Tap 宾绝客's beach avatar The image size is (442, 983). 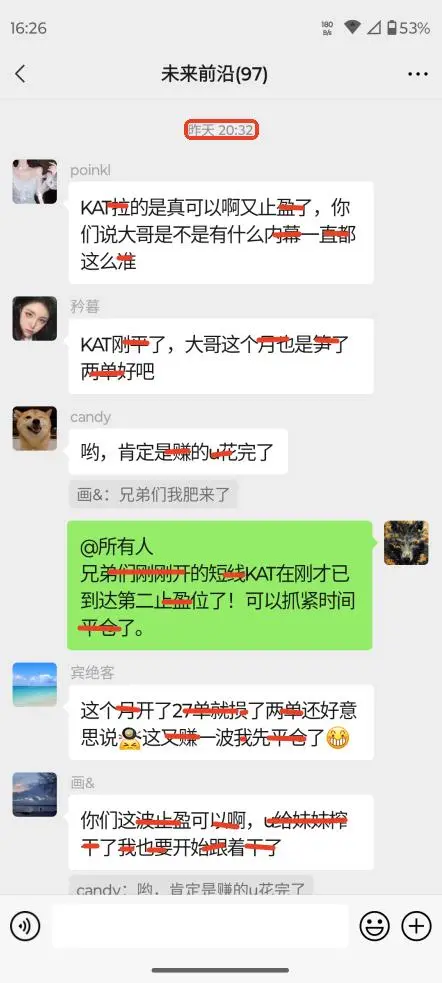click(34, 685)
